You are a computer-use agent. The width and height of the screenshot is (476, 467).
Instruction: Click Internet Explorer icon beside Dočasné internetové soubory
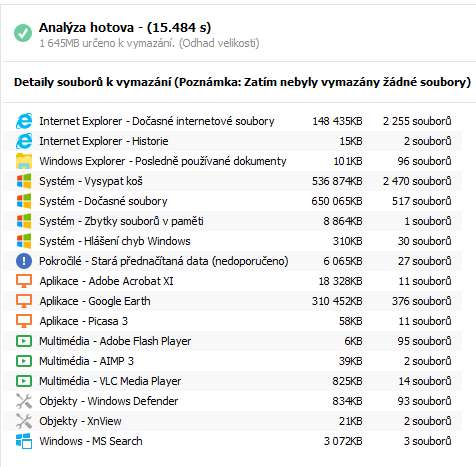click(x=24, y=121)
